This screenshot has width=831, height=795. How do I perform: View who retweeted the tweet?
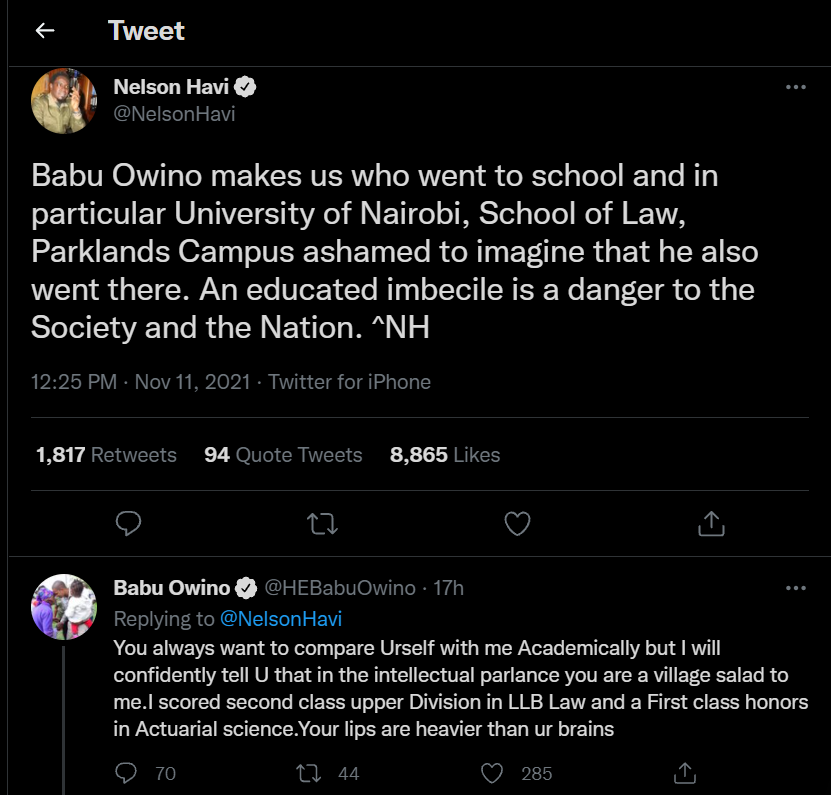click(x=105, y=454)
